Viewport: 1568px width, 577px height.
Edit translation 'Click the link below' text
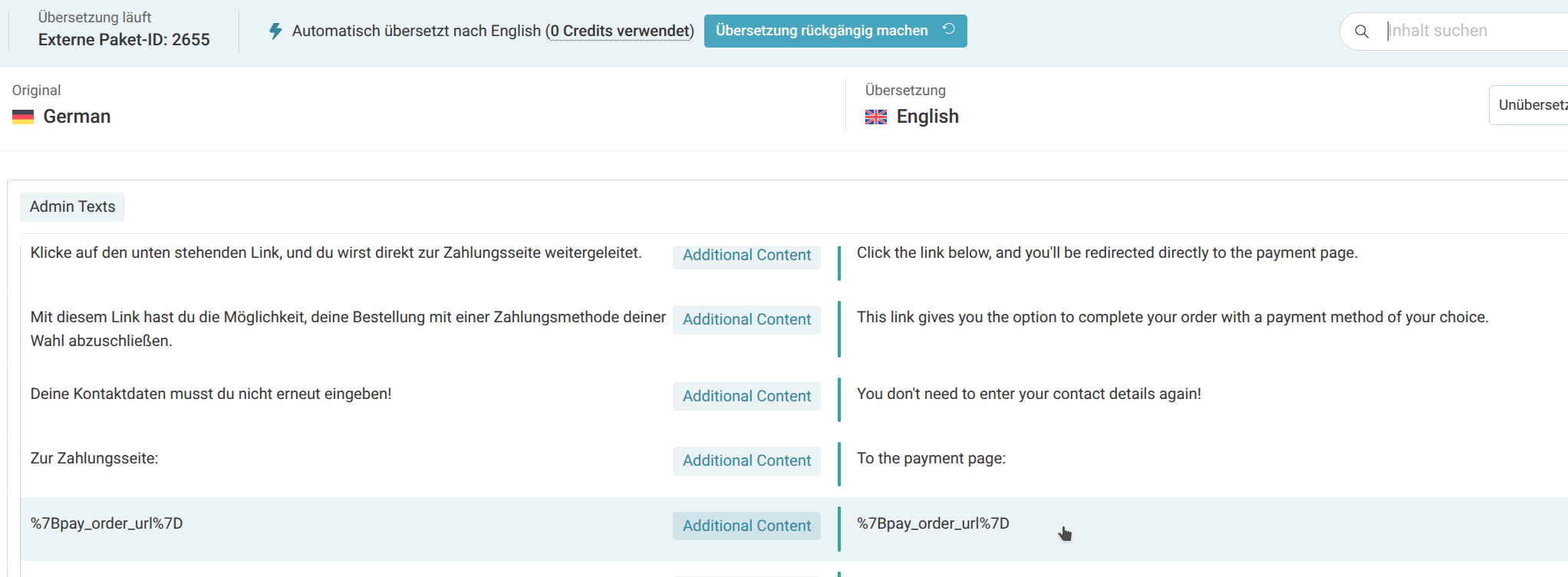(x=1106, y=253)
